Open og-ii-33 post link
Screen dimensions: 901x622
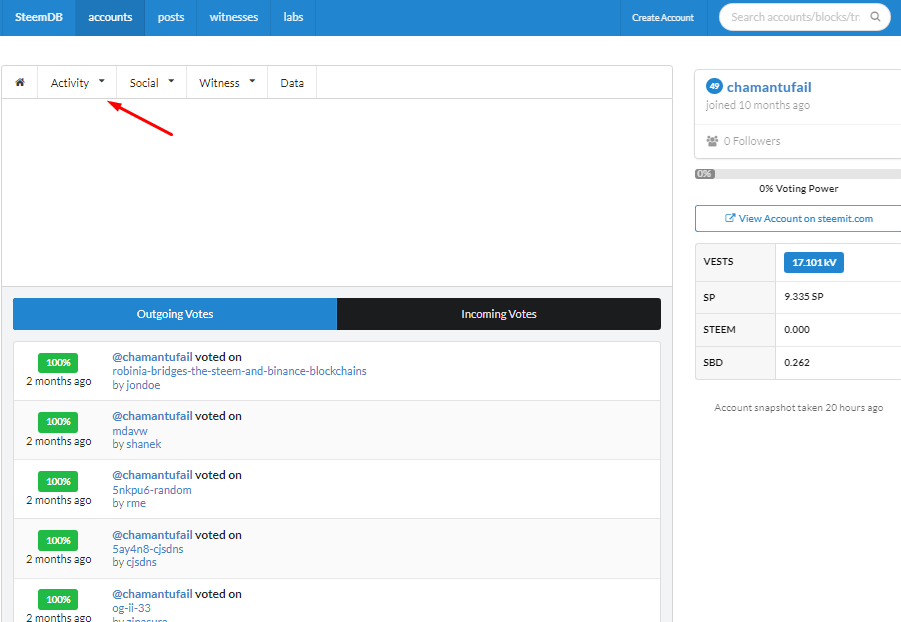pos(132,608)
